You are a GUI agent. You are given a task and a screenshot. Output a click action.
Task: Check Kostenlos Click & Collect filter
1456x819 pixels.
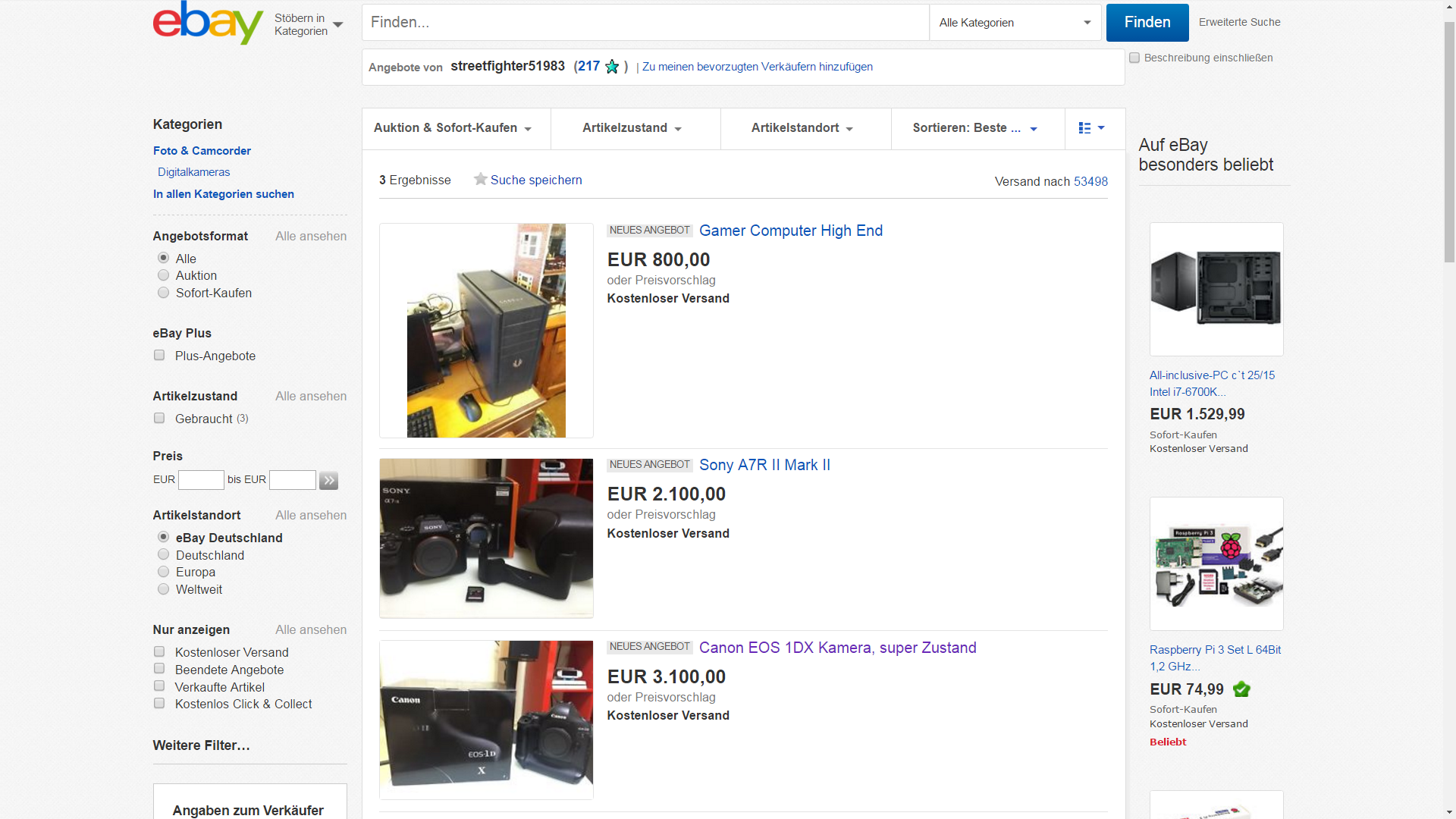point(159,704)
